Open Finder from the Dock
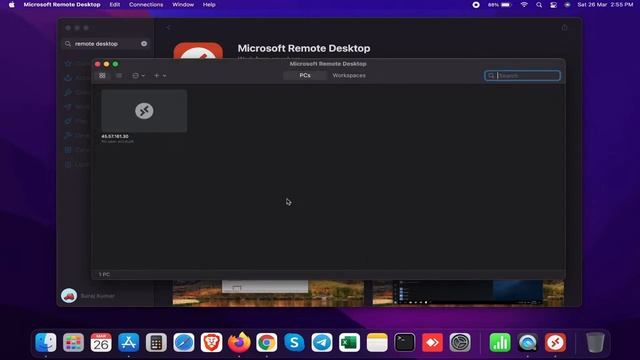This screenshot has height=360, width=640. coord(46,342)
